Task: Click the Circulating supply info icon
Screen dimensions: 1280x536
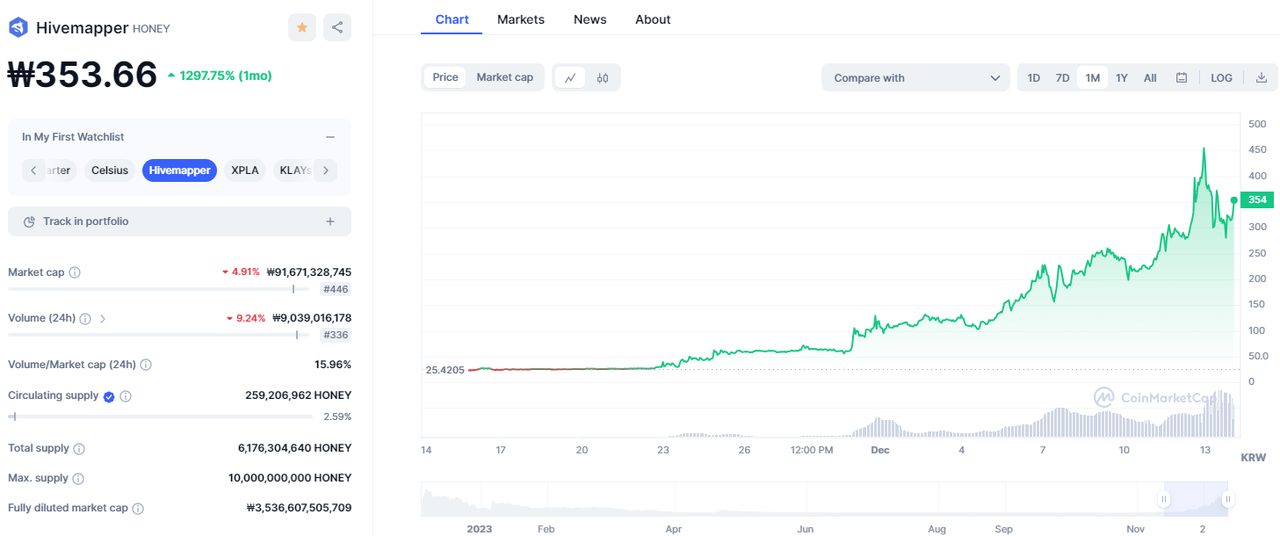Action: 126,396
